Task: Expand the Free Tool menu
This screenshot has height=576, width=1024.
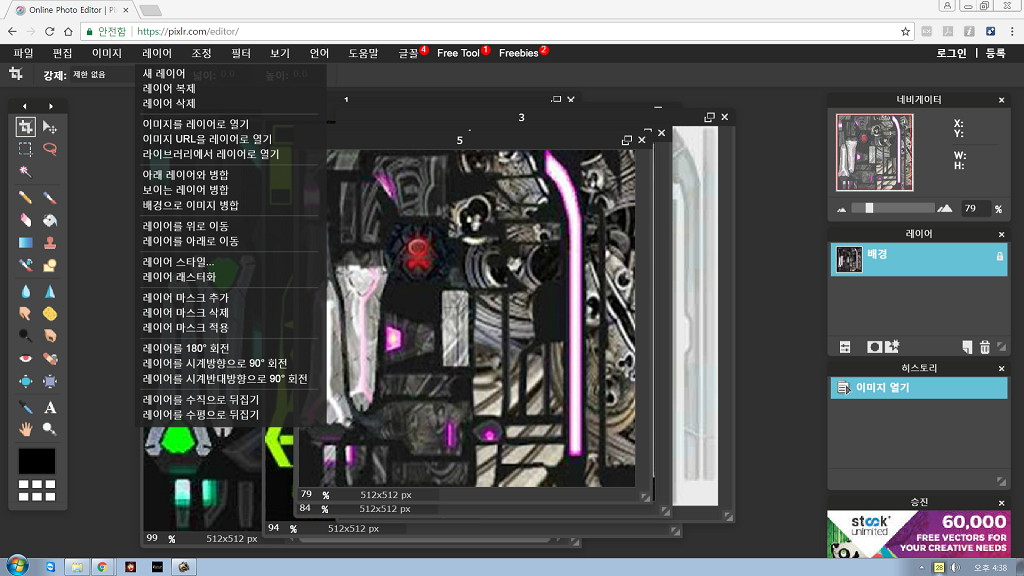Action: (x=458, y=53)
